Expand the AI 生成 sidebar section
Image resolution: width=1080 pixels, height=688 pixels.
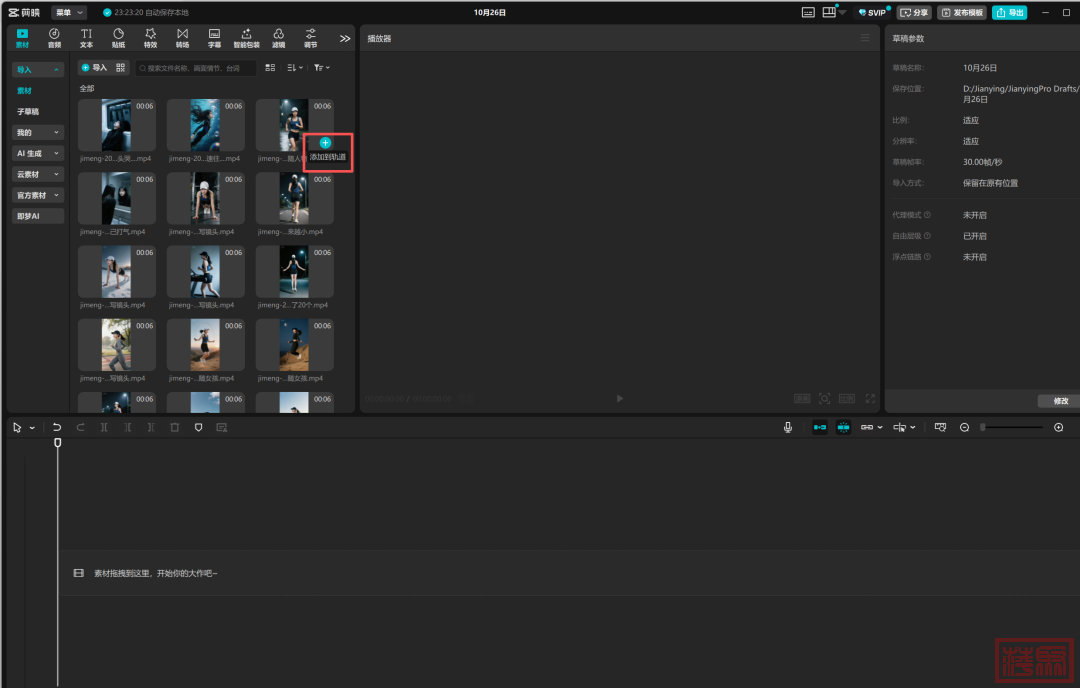coord(38,153)
